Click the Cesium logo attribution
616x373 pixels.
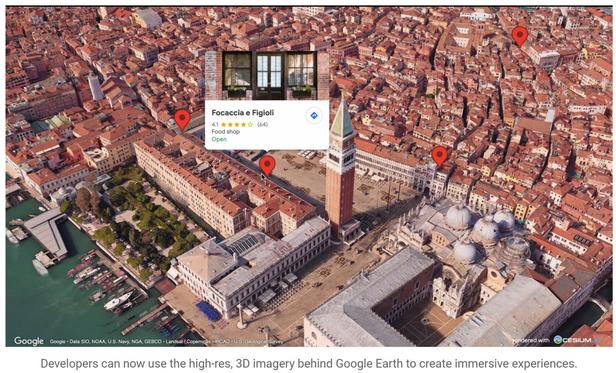tap(578, 340)
